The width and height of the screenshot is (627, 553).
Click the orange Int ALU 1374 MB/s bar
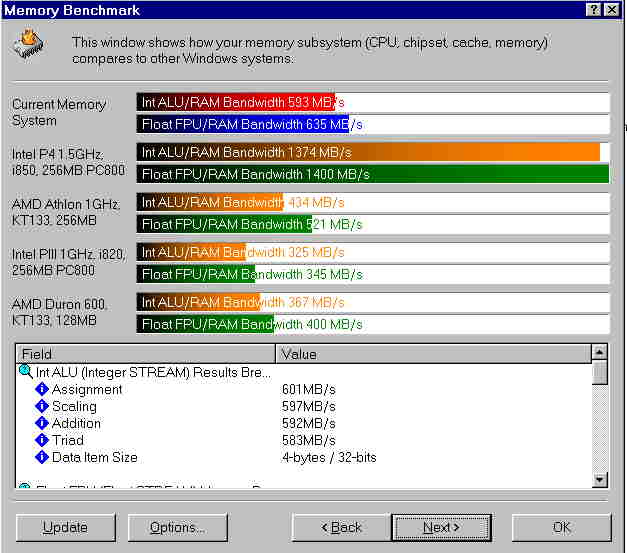point(368,152)
